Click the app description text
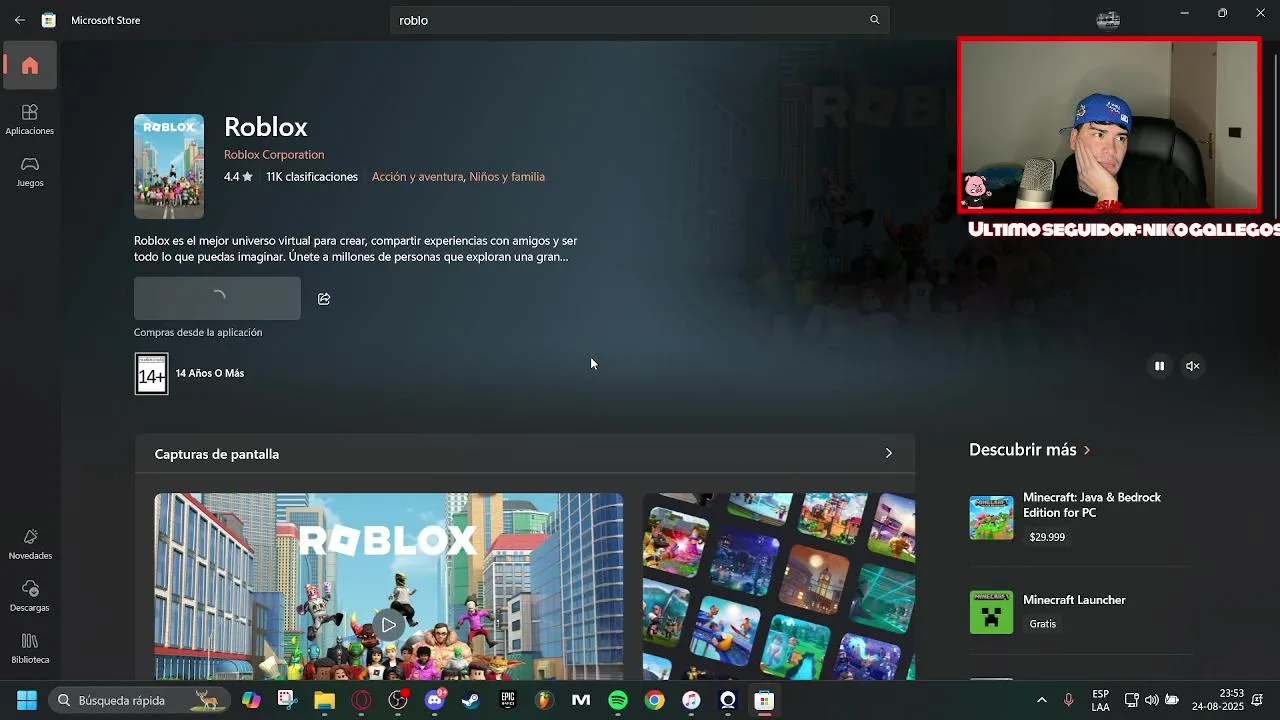Screen dimensions: 1280x720 point(356,249)
